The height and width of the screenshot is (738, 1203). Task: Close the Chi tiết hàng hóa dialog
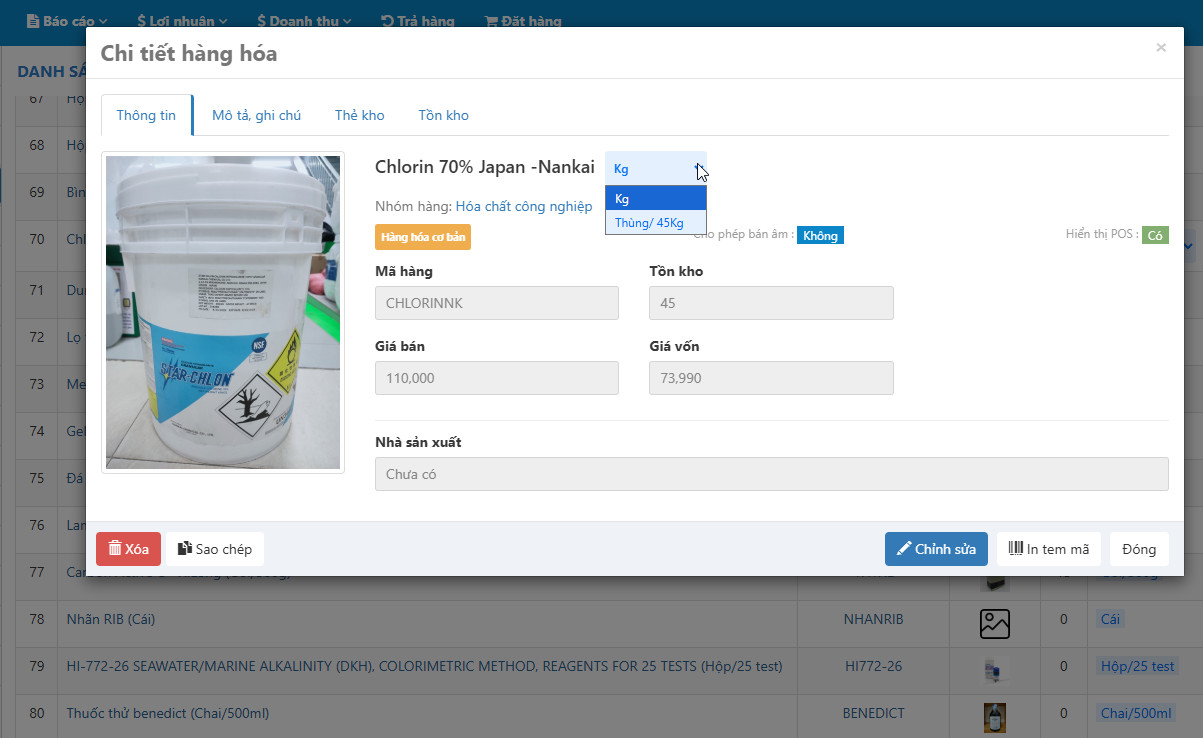pyautogui.click(x=1160, y=47)
